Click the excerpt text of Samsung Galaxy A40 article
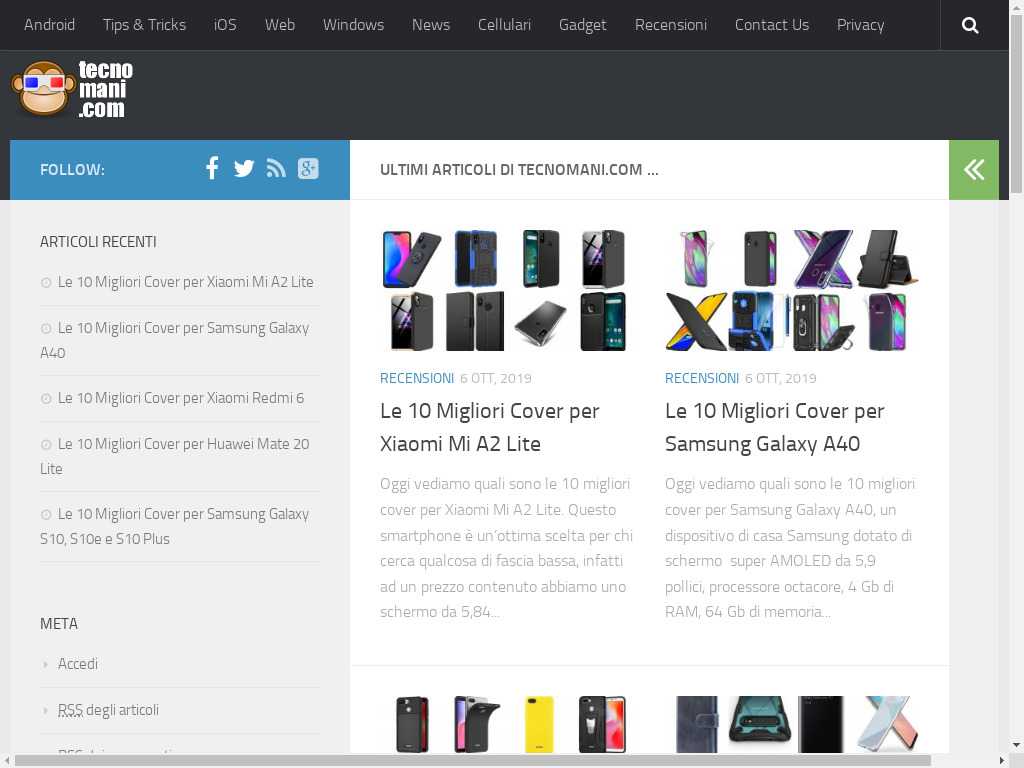 pos(790,548)
